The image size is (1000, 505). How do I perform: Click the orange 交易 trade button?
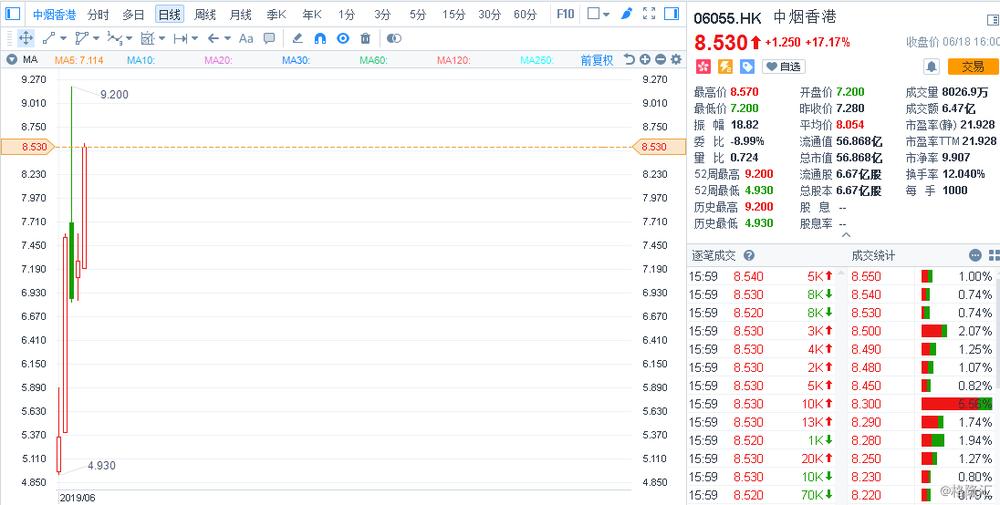pos(973,66)
